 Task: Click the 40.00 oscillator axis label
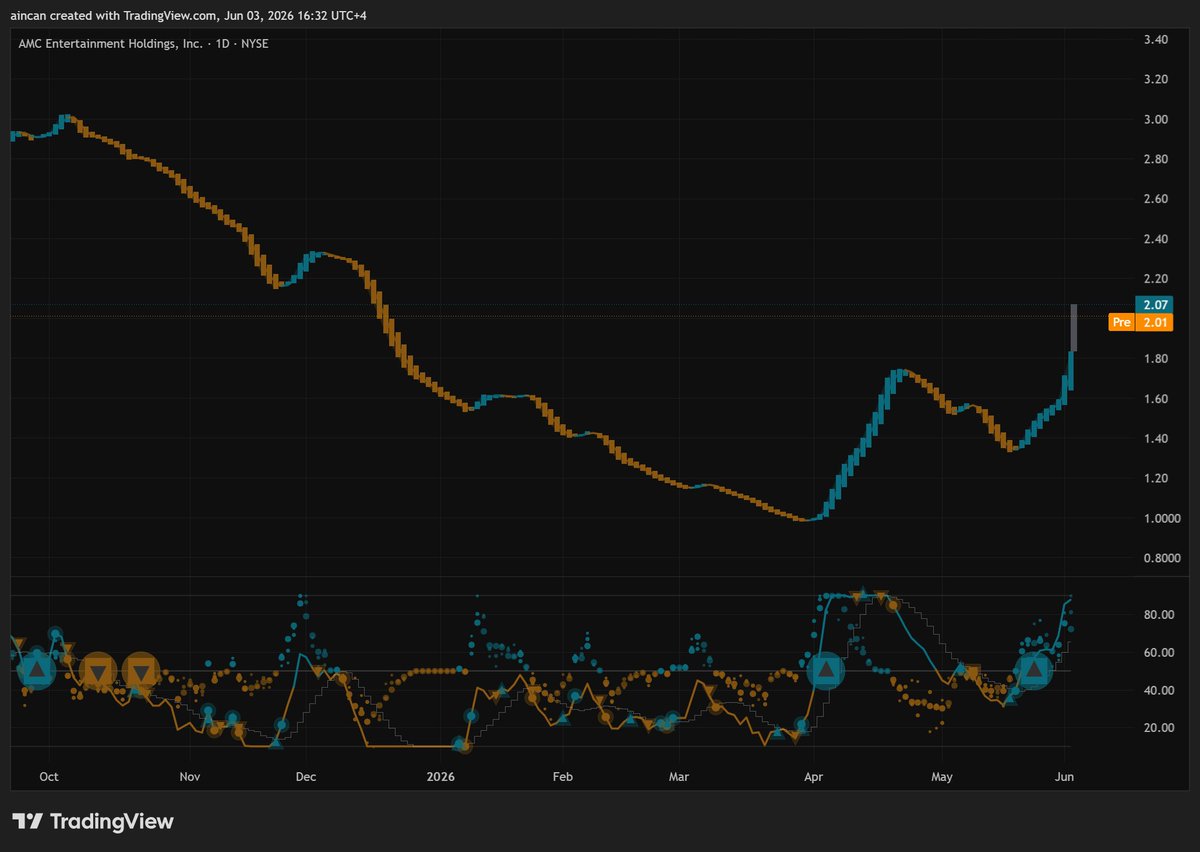point(1157,691)
